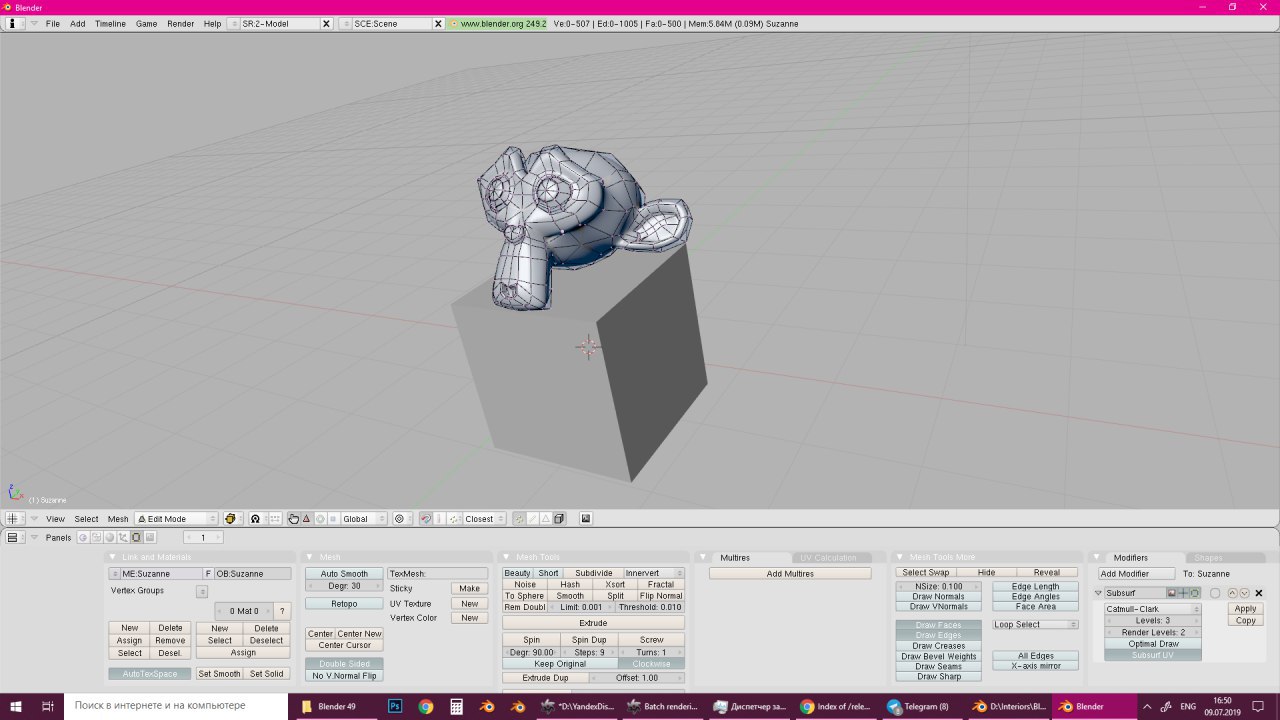Delete the SR:2-Model screen with X
1280x720 pixels.
pos(326,23)
